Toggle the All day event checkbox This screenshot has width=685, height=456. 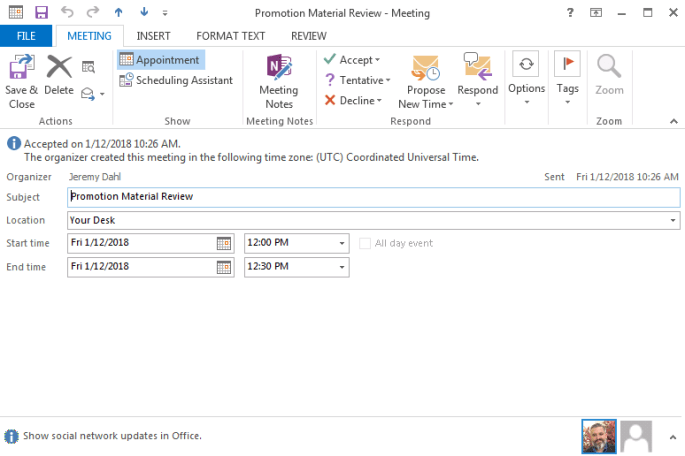[365, 243]
